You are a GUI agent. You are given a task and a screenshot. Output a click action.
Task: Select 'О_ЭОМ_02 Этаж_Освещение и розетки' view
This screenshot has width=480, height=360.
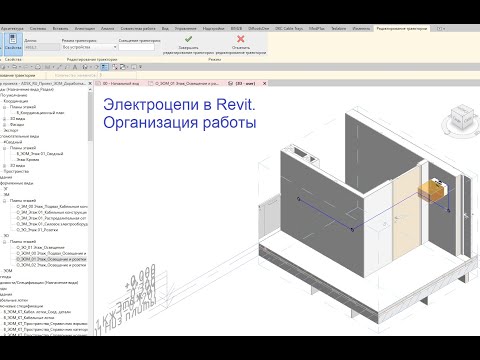(x=52, y=265)
